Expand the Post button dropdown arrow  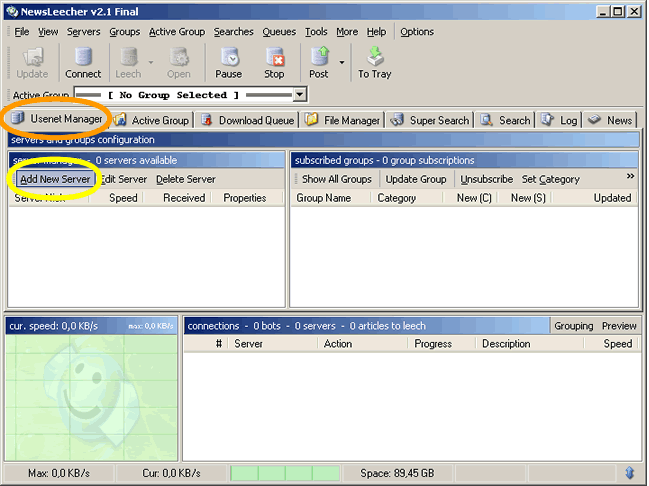342,63
